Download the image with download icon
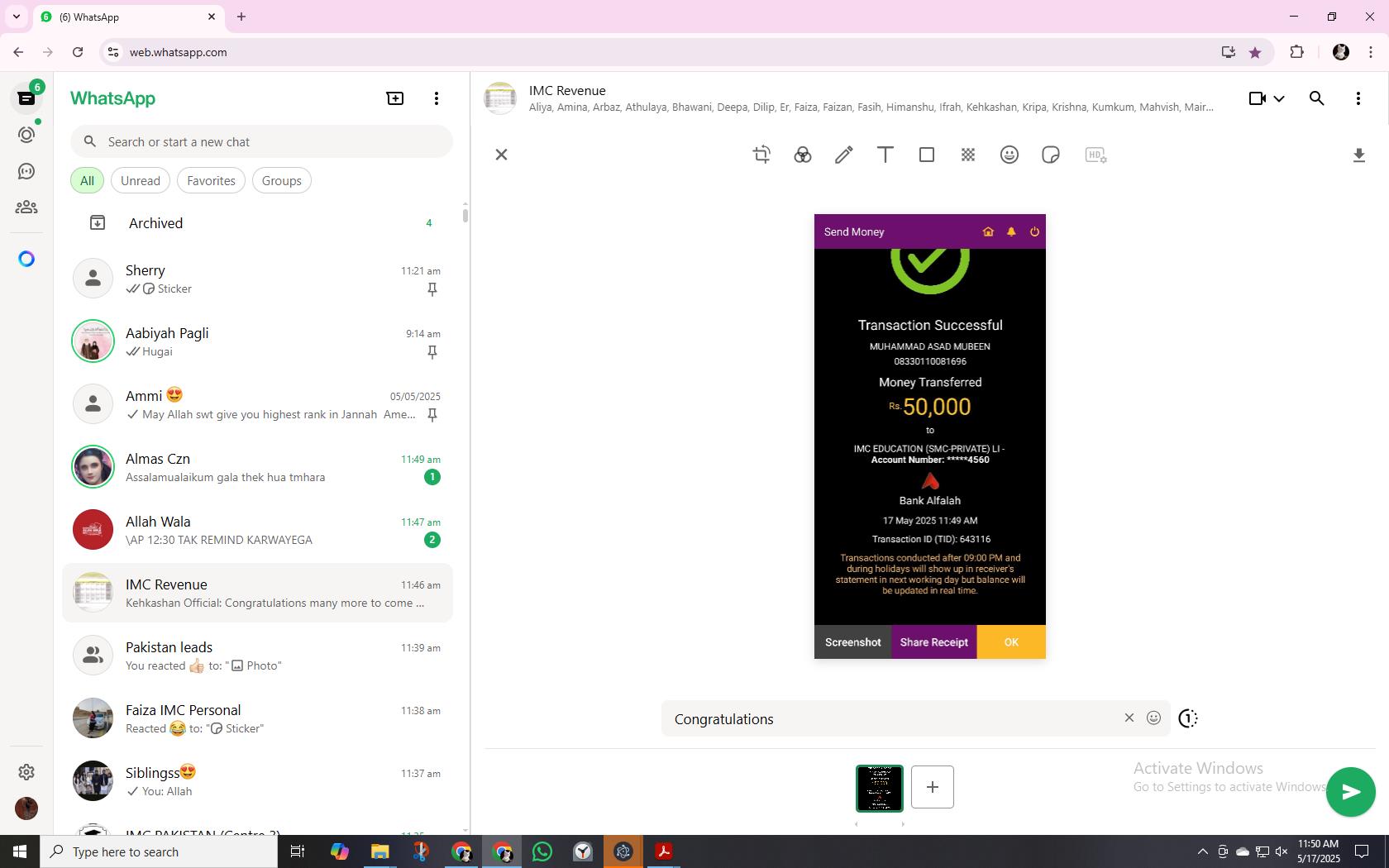Image resolution: width=1389 pixels, height=868 pixels. 1358,155
